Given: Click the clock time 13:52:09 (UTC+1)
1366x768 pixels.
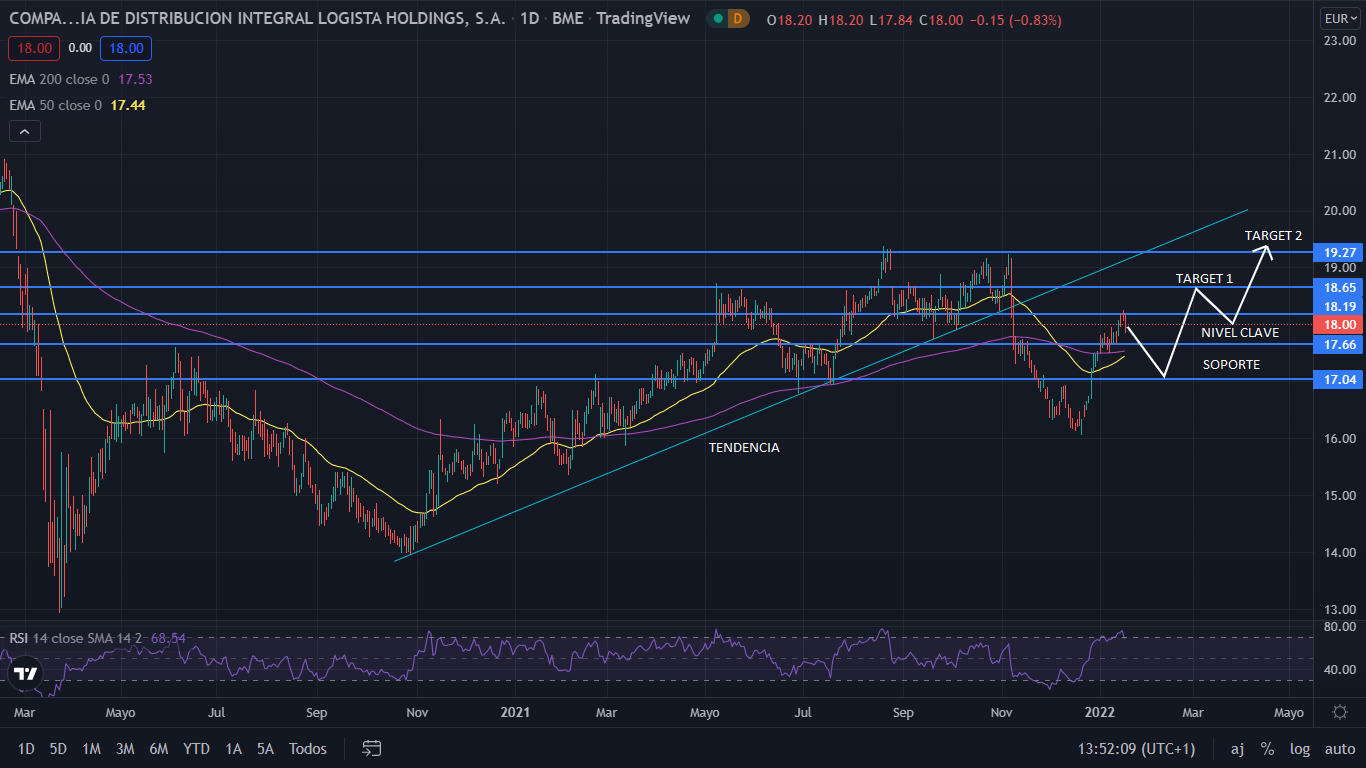Looking at the screenshot, I should click(1136, 748).
